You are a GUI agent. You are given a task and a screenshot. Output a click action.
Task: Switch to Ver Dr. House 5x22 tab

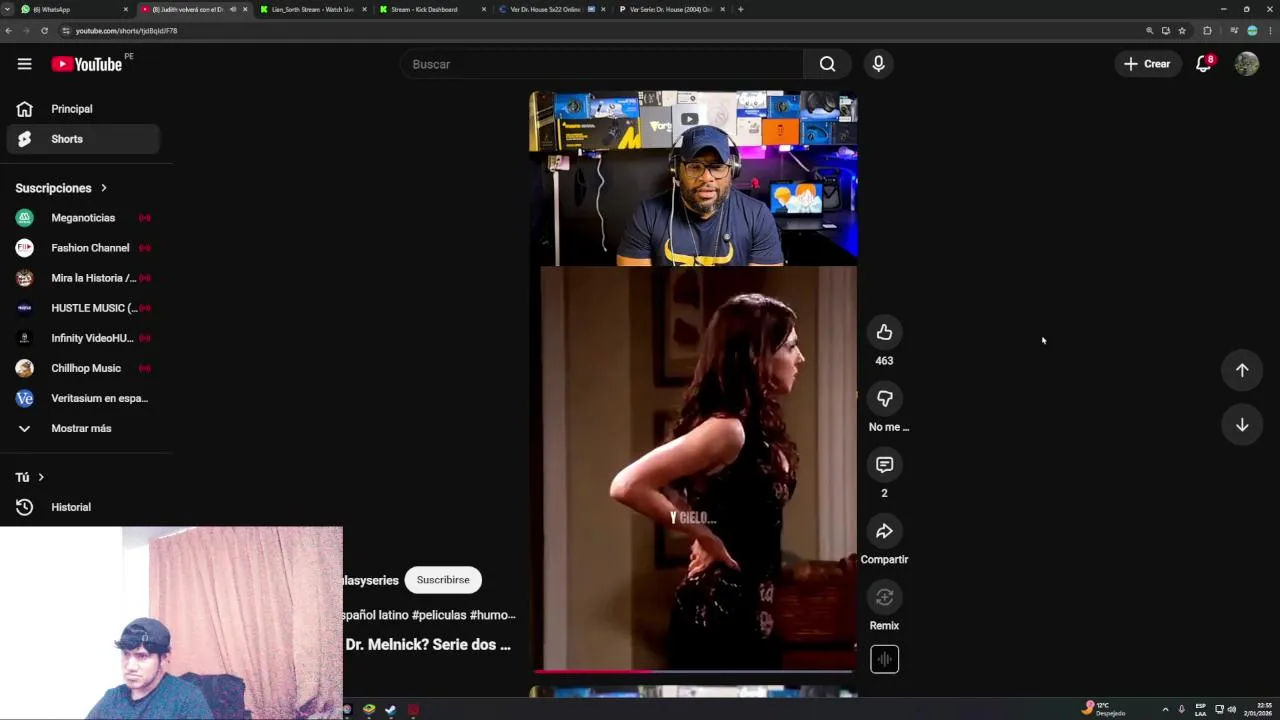tap(551, 9)
